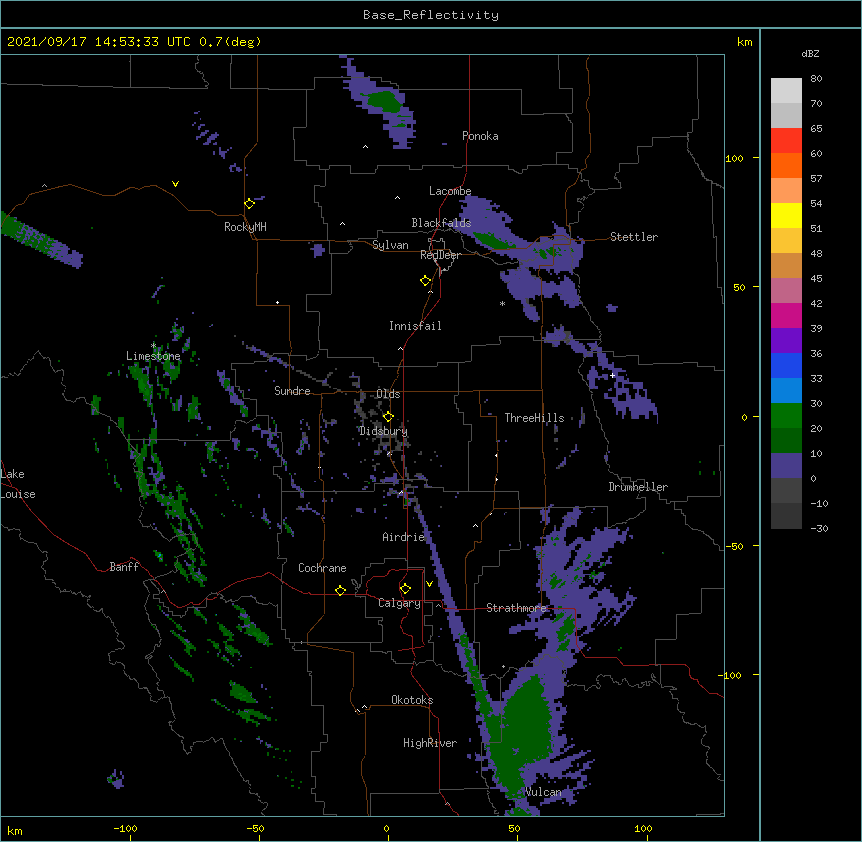This screenshot has height=842, width=862.
Task: Click the 100 tick on the bottom axis
Action: (x=643, y=828)
